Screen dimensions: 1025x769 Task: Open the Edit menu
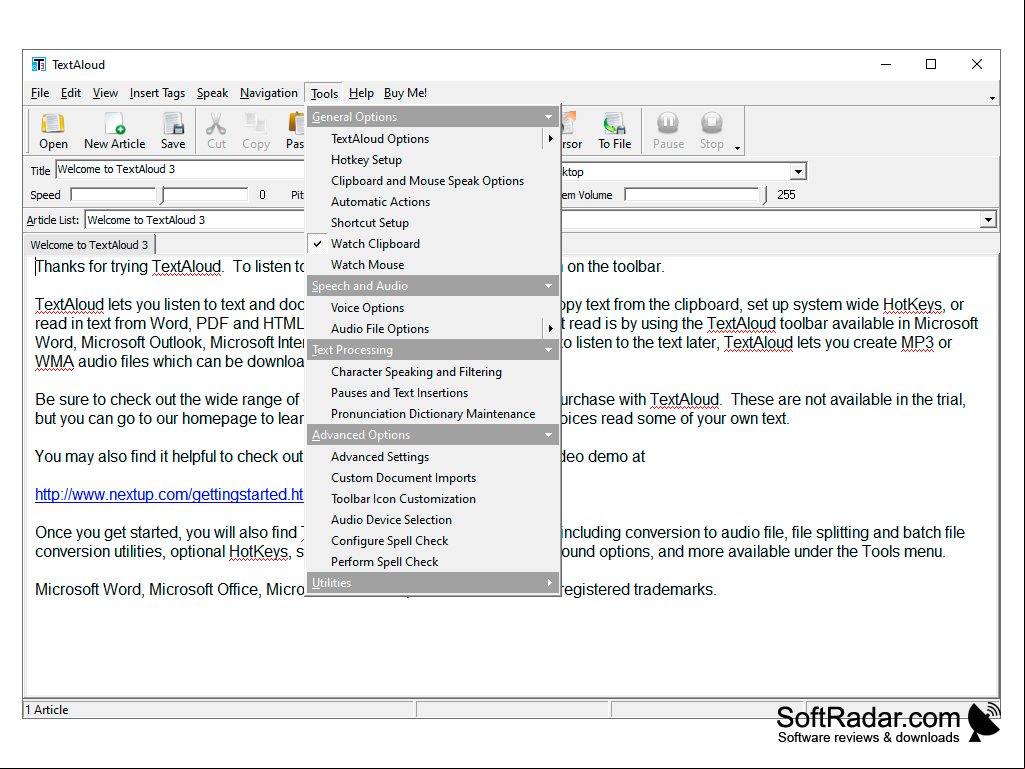[71, 93]
